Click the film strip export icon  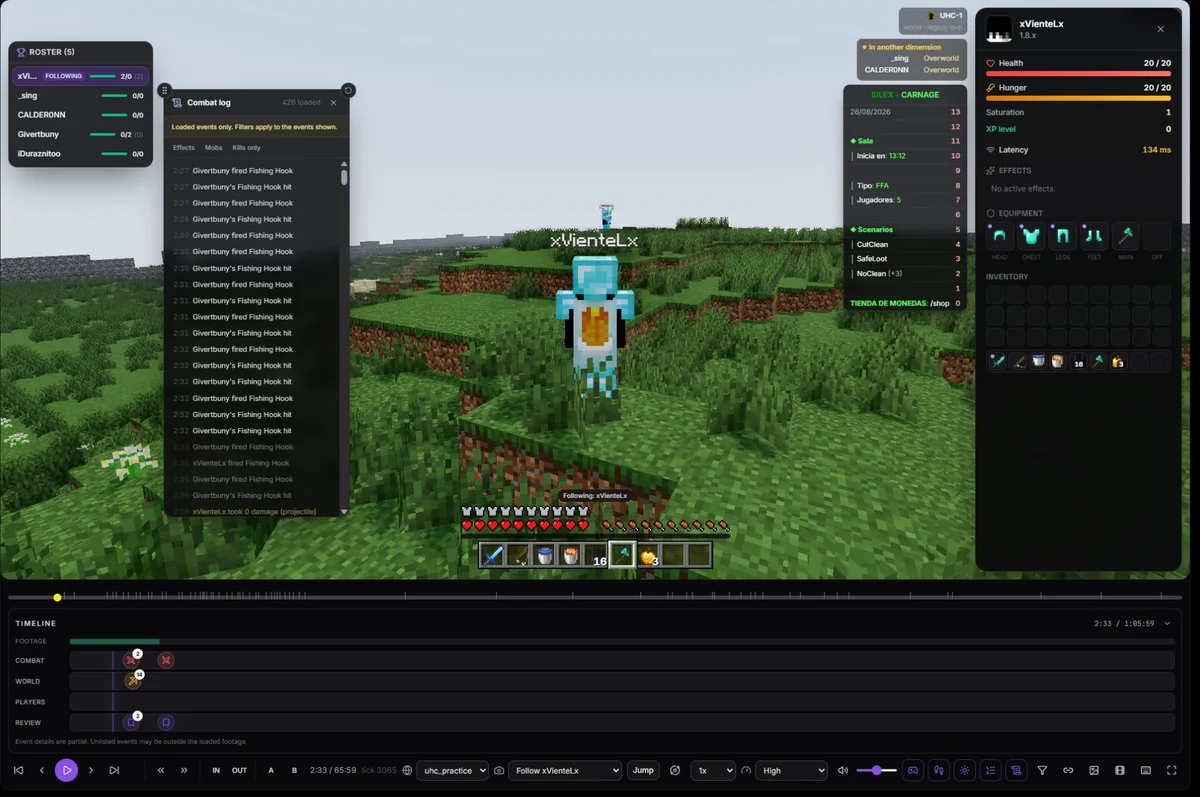coord(1120,770)
